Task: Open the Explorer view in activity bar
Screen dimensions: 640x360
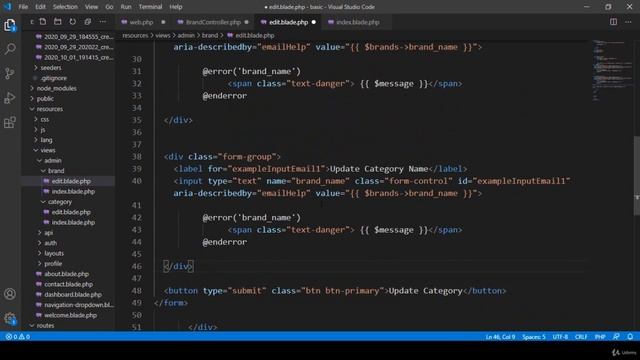Action: click(10, 25)
